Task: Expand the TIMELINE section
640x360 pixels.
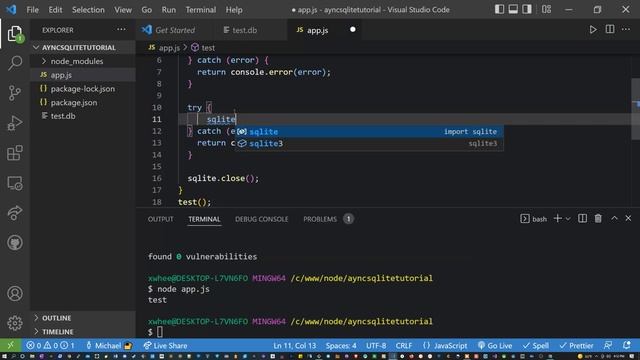Action: pyautogui.click(x=83, y=331)
